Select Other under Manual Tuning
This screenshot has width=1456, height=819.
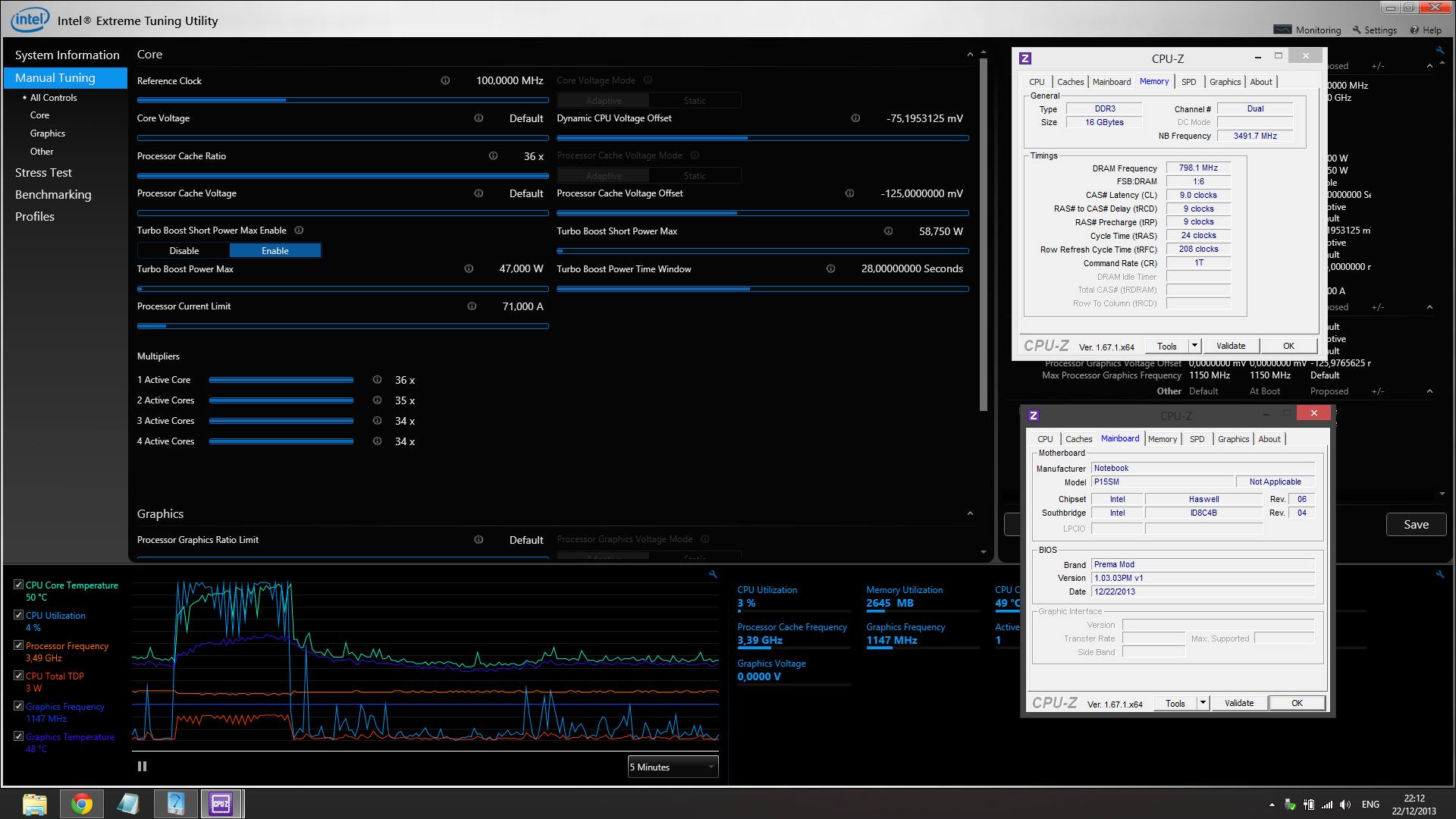point(42,152)
